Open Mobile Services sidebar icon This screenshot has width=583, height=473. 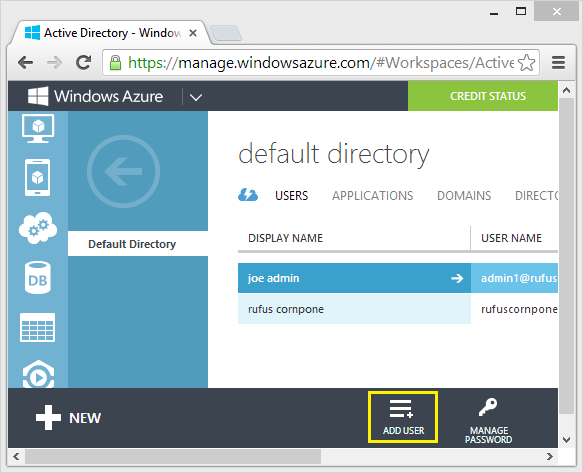coord(37,177)
